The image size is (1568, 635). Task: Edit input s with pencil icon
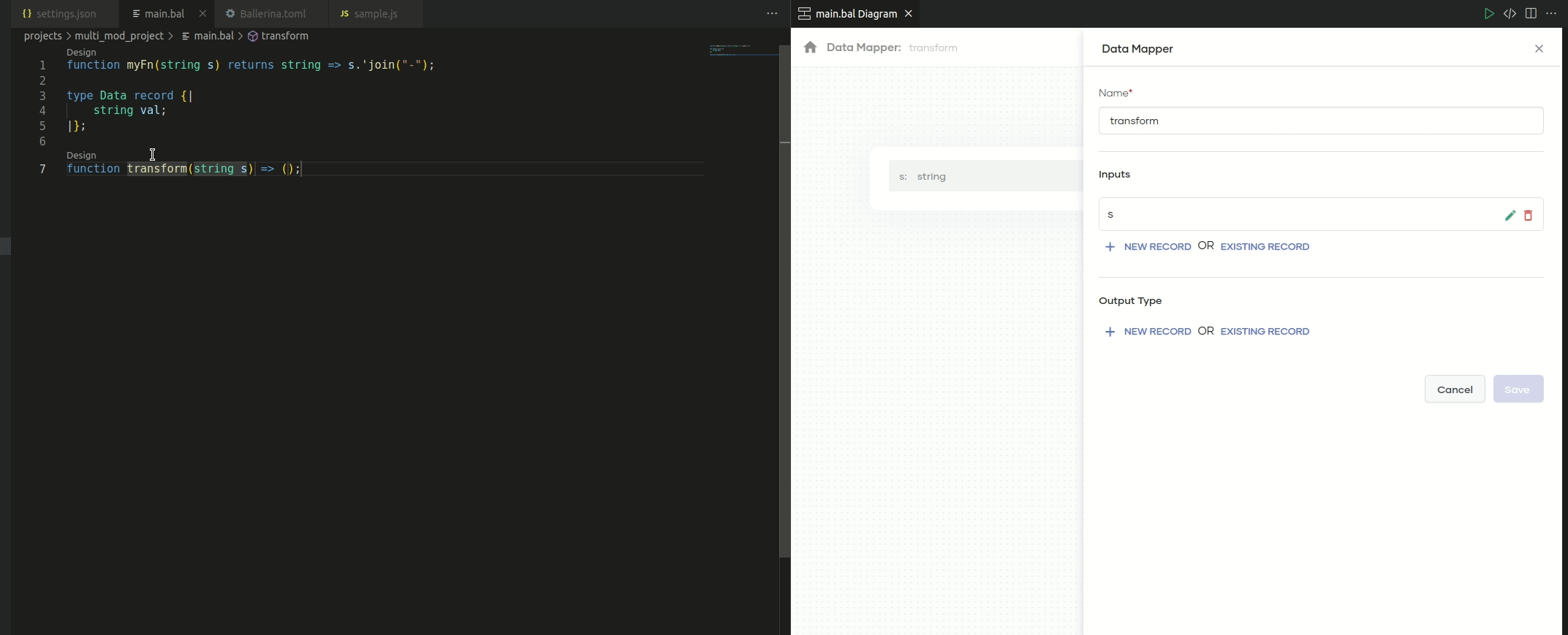tap(1510, 215)
